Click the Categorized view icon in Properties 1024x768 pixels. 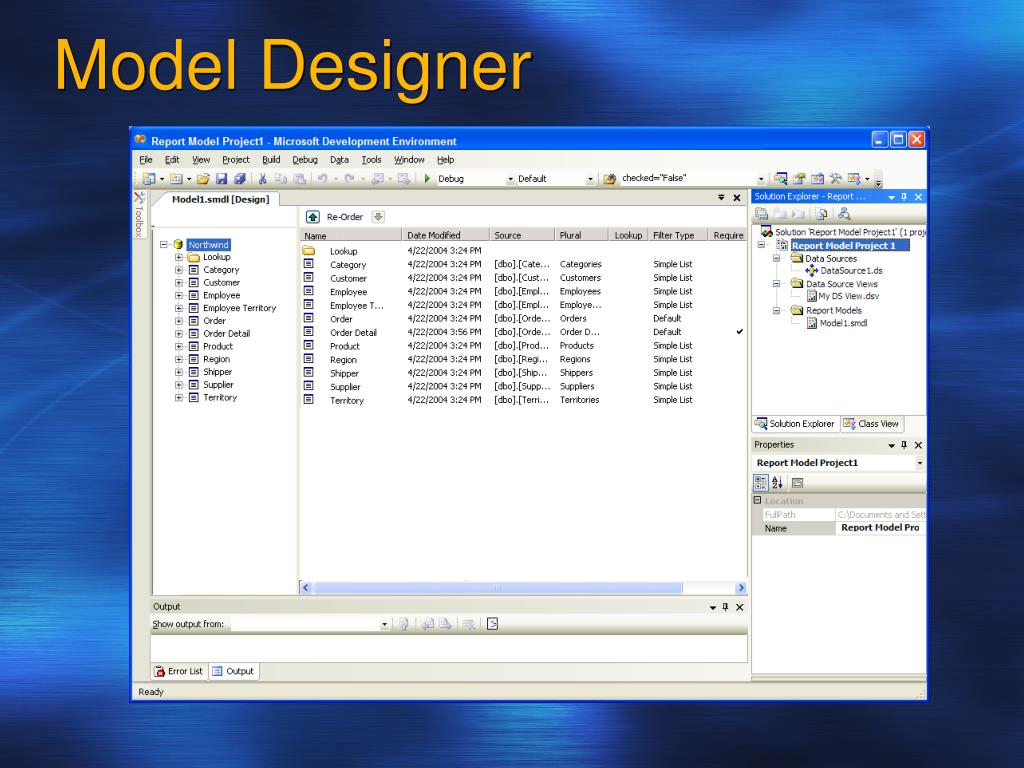[x=761, y=483]
